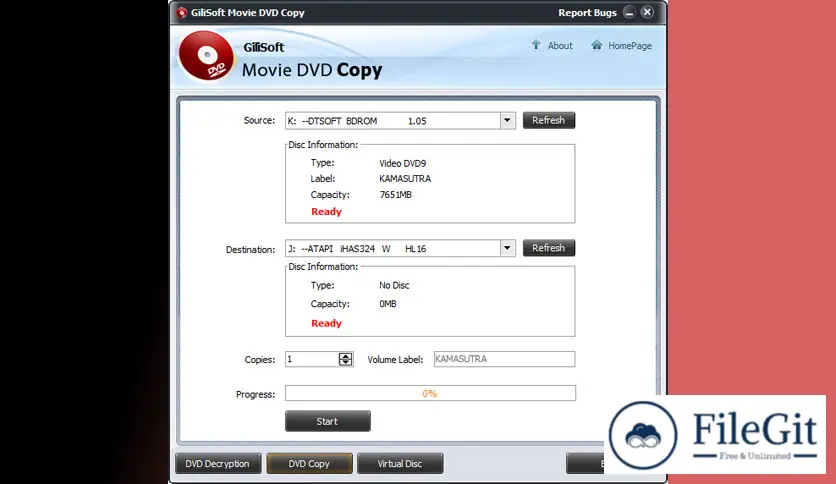Screen dimensions: 836x484
Task: Click the Copies number field
Action: pos(312,359)
